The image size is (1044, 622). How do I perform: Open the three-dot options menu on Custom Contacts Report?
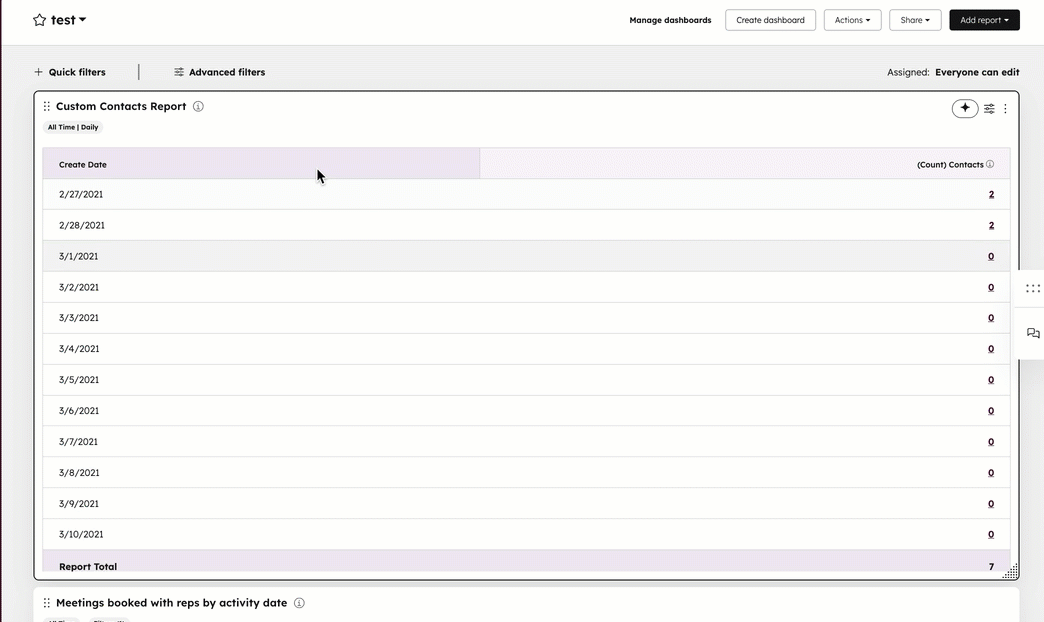coord(1005,108)
